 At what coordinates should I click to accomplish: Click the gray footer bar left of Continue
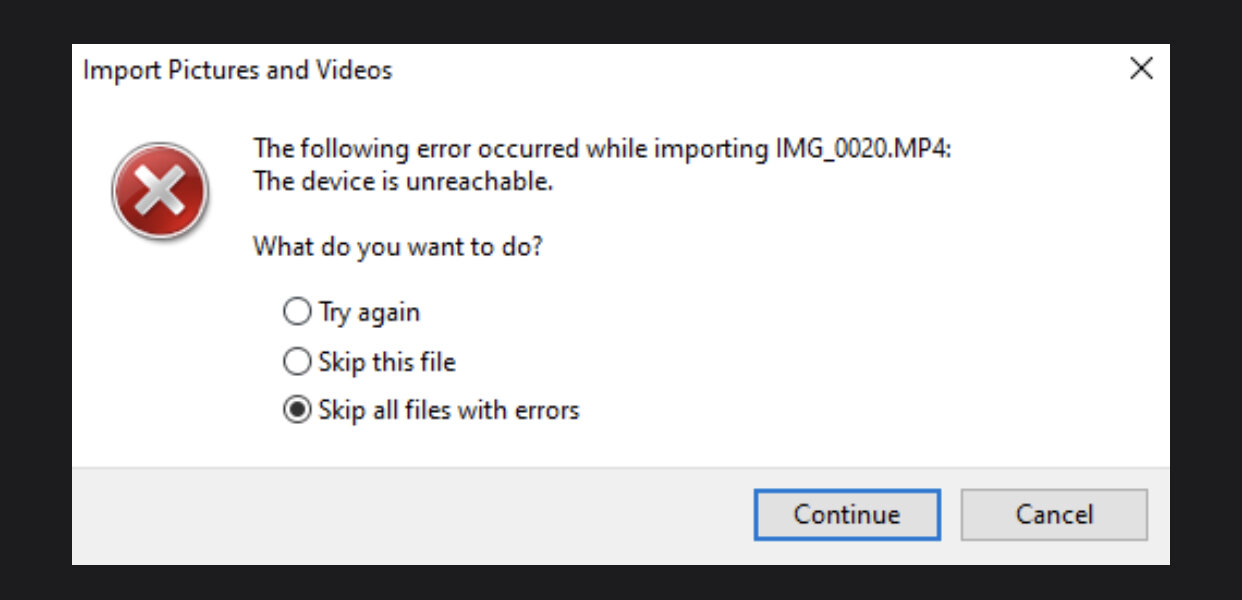pos(400,514)
